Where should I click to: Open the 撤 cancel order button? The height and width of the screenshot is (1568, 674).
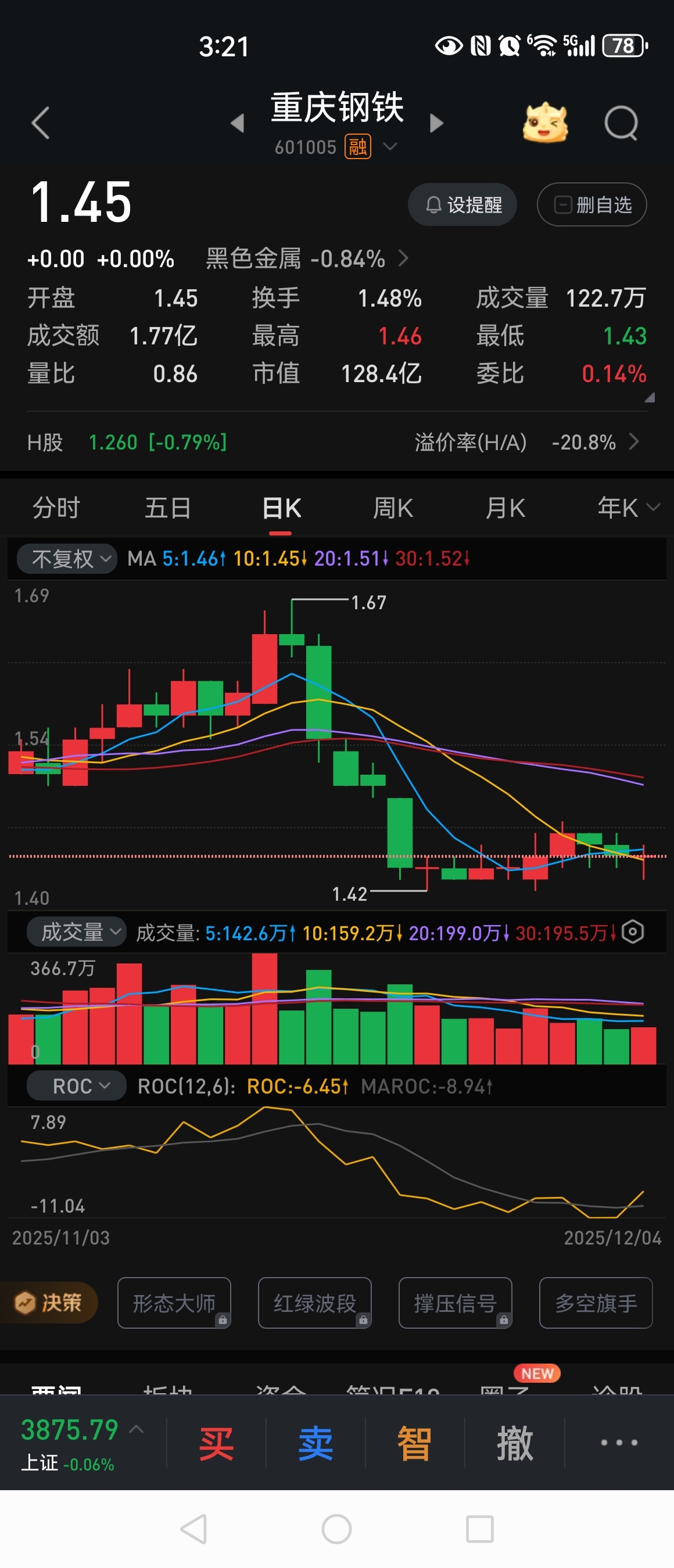click(514, 1443)
